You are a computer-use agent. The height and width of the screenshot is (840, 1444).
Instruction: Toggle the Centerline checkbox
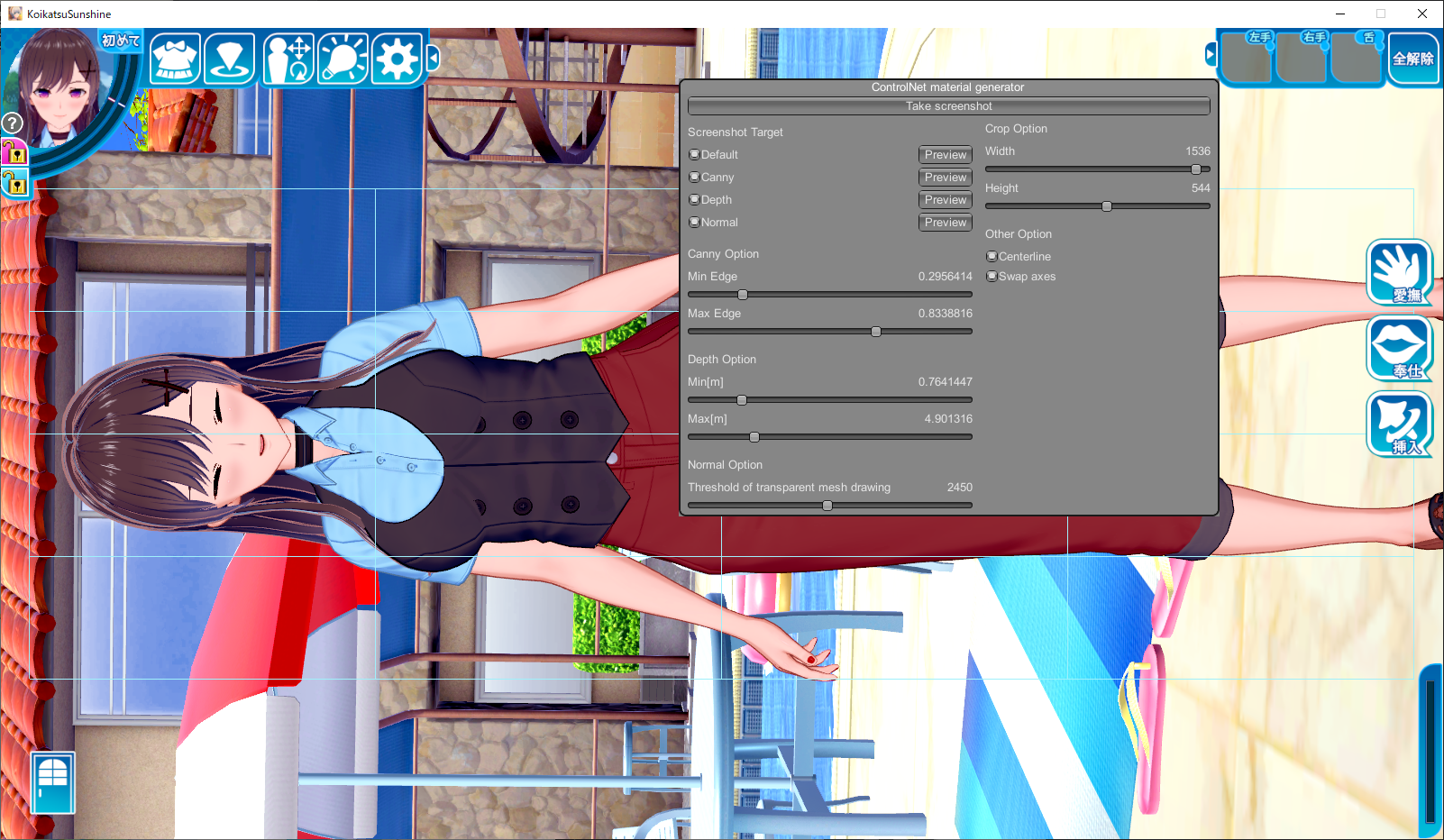[x=992, y=257]
